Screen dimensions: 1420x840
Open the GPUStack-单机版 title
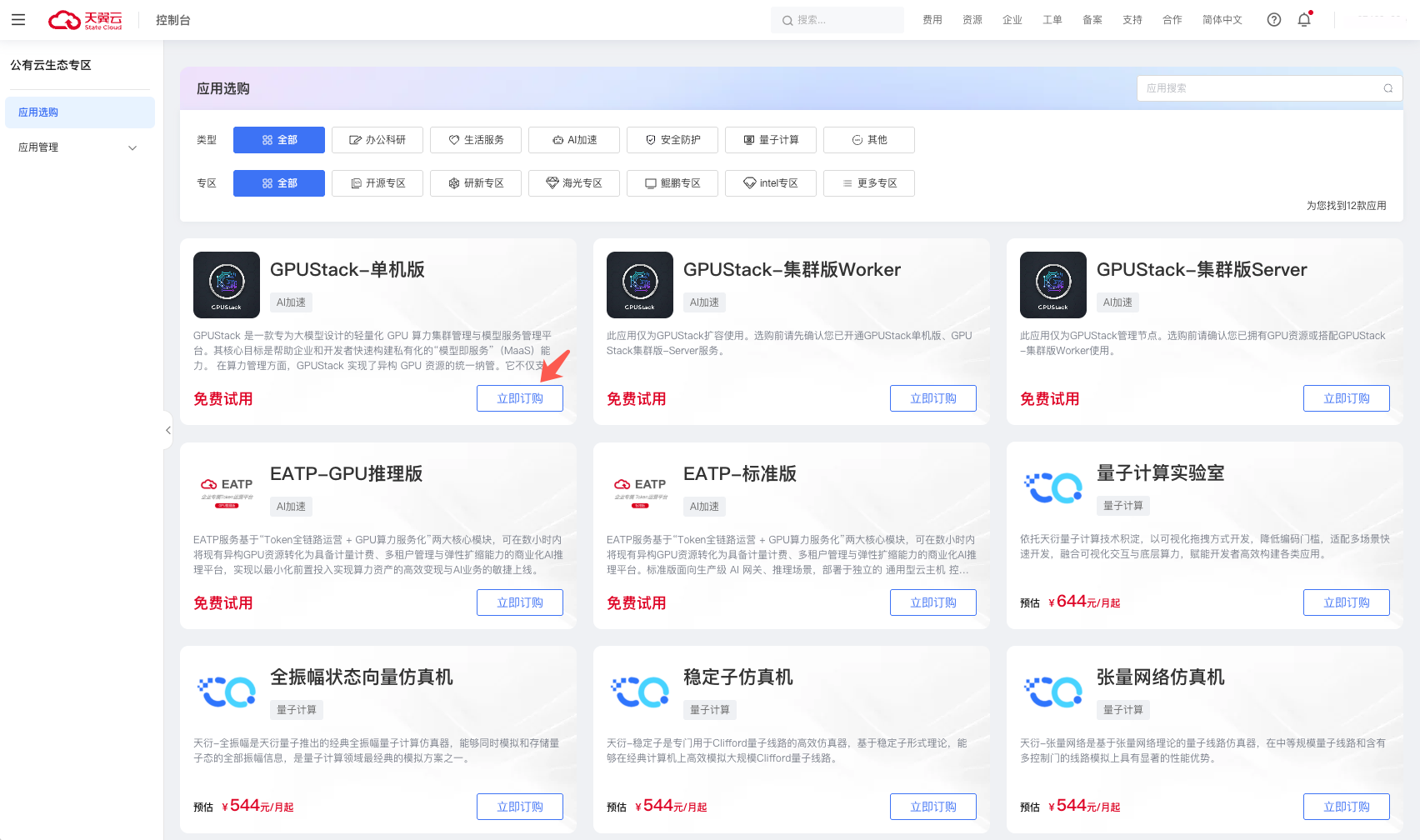[x=347, y=269]
